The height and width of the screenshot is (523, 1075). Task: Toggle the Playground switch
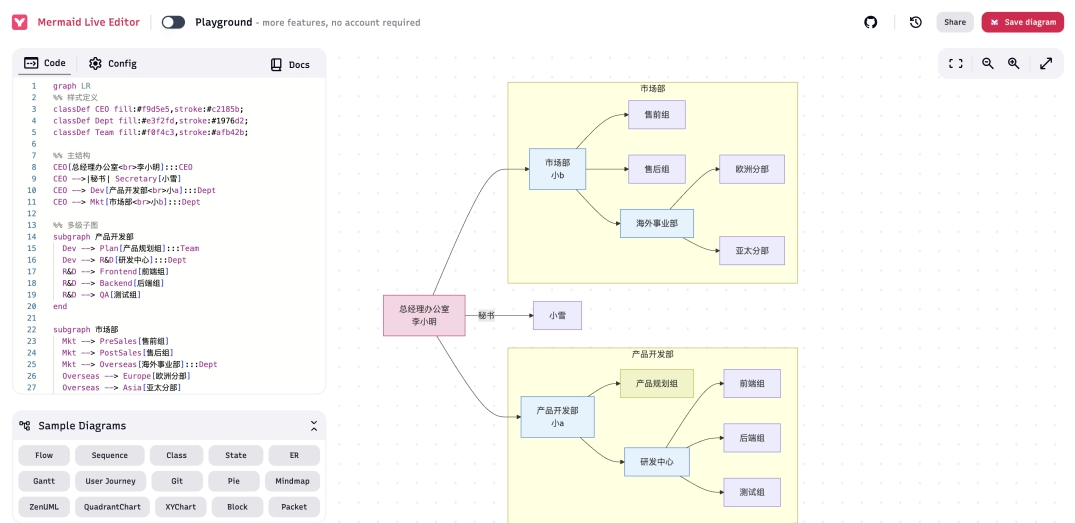(173, 22)
